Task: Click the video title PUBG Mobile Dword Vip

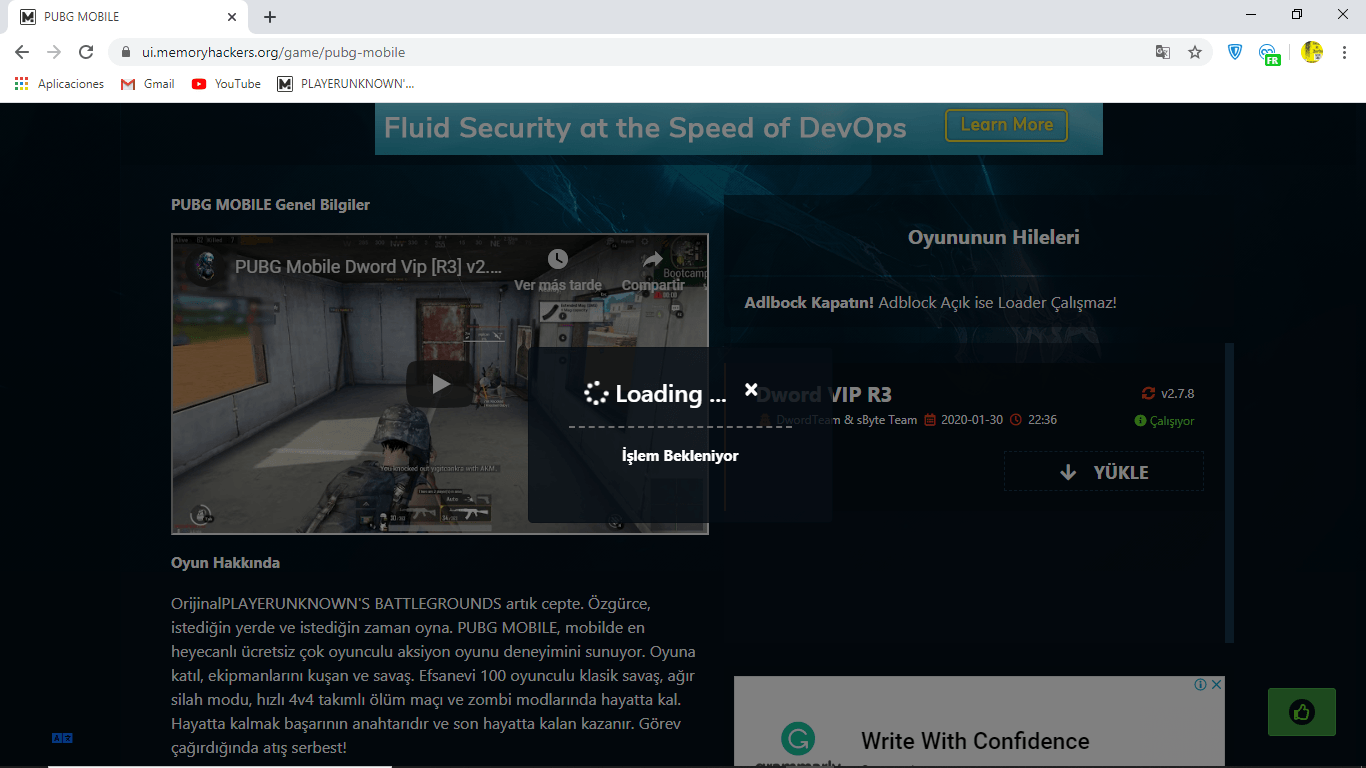Action: [368, 267]
